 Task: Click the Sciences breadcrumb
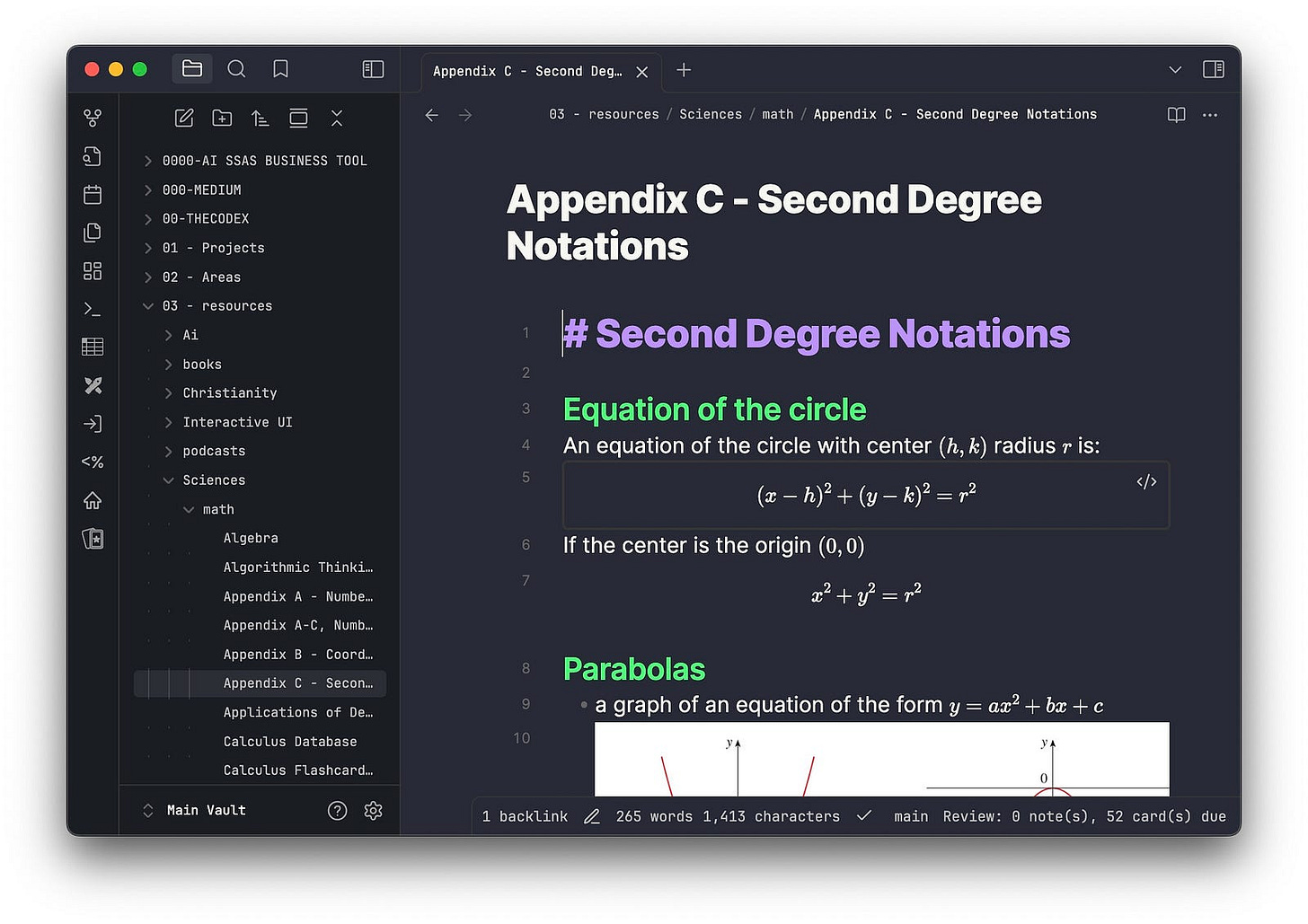pyautogui.click(x=711, y=115)
